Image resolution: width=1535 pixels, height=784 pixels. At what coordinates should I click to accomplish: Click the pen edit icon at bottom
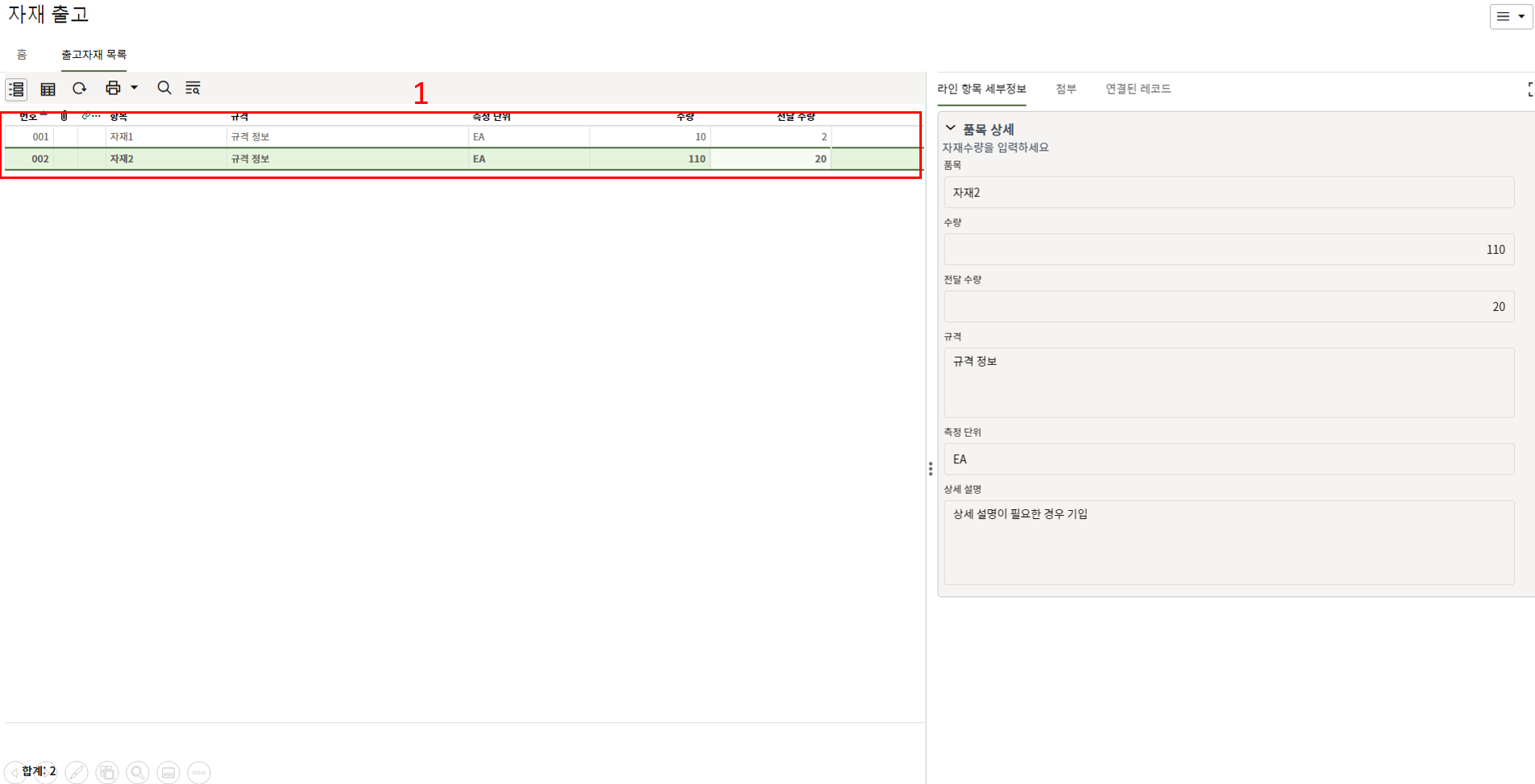click(x=77, y=773)
